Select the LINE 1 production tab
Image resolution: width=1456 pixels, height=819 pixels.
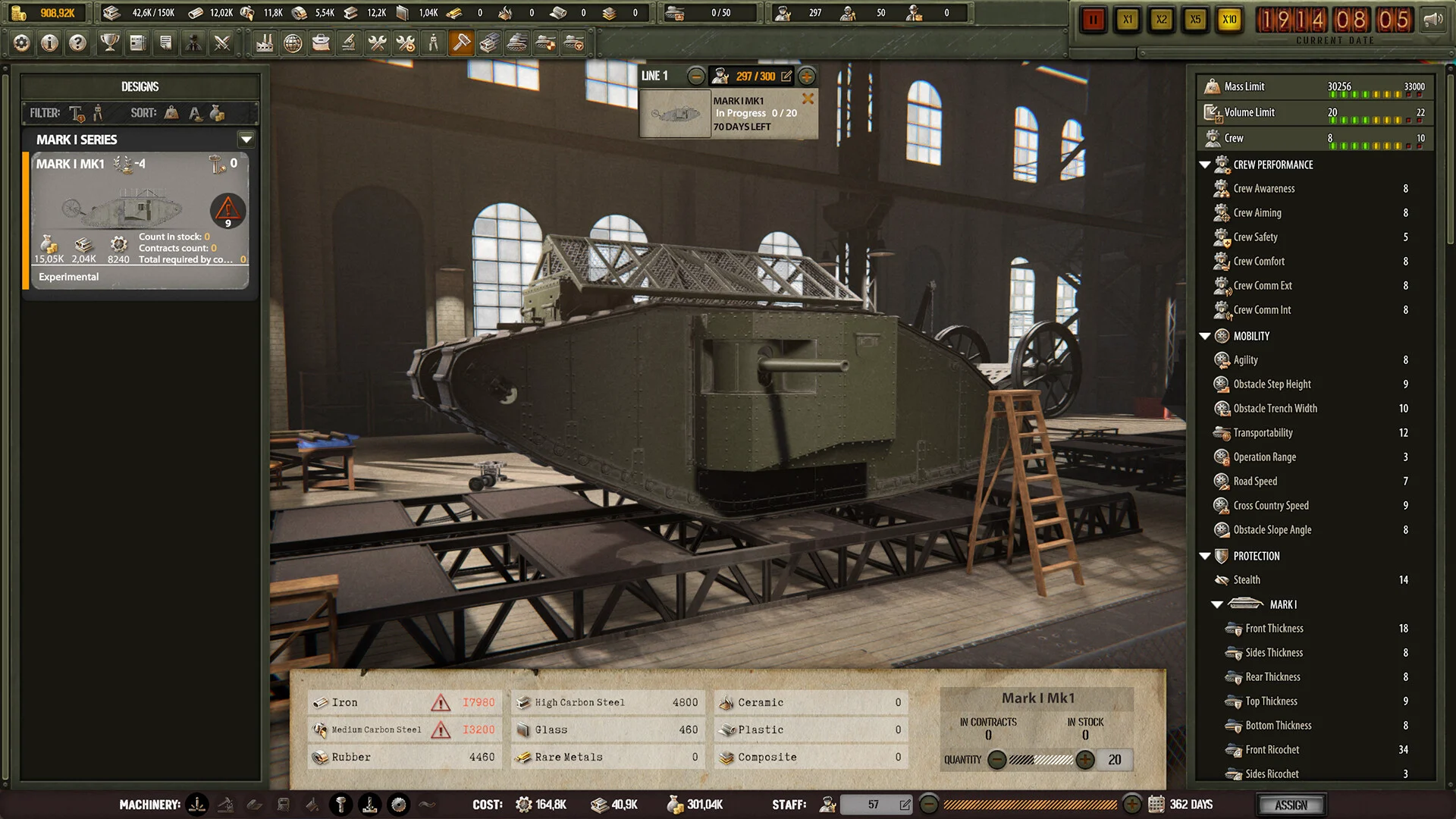[654, 76]
